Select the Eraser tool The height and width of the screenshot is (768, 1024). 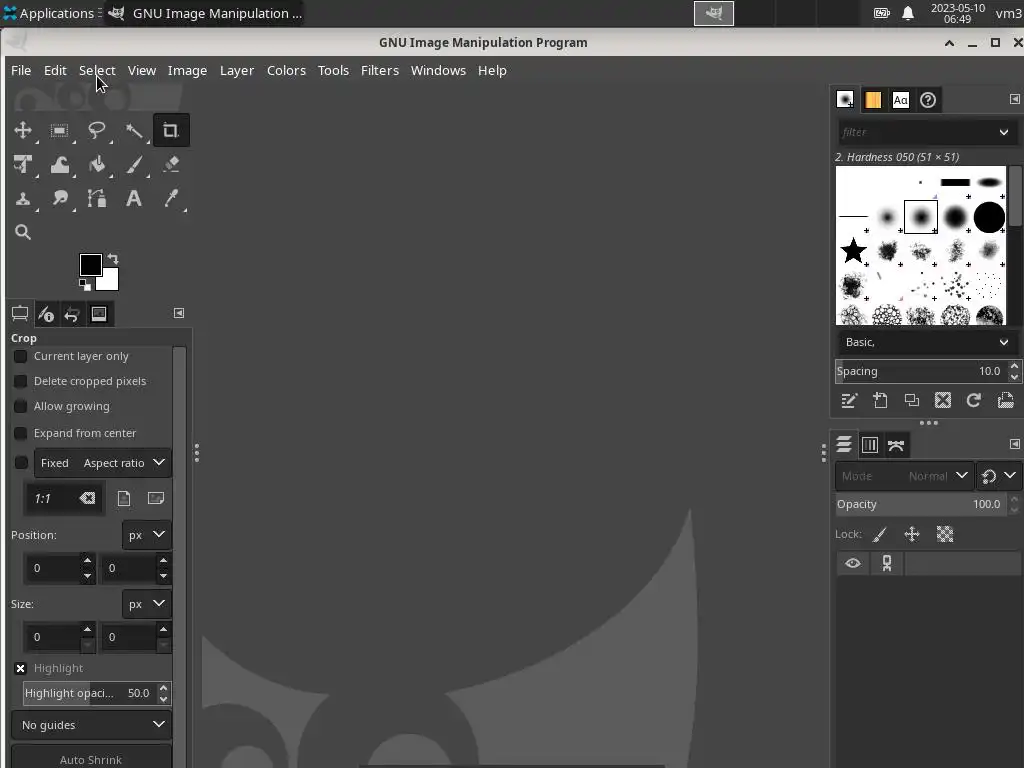[x=171, y=164]
